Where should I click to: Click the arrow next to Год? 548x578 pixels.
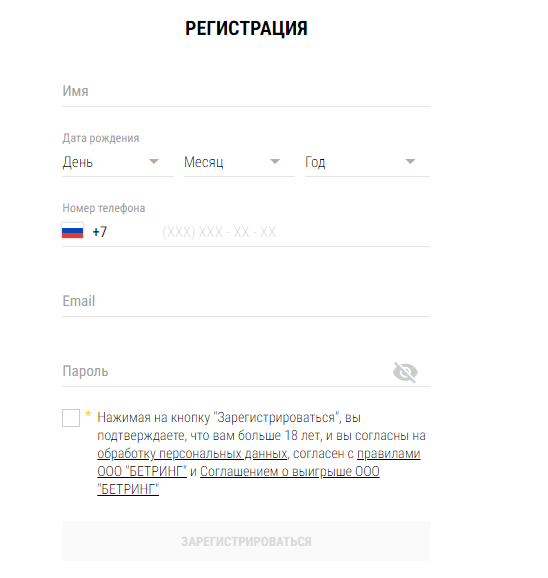[x=410, y=161]
